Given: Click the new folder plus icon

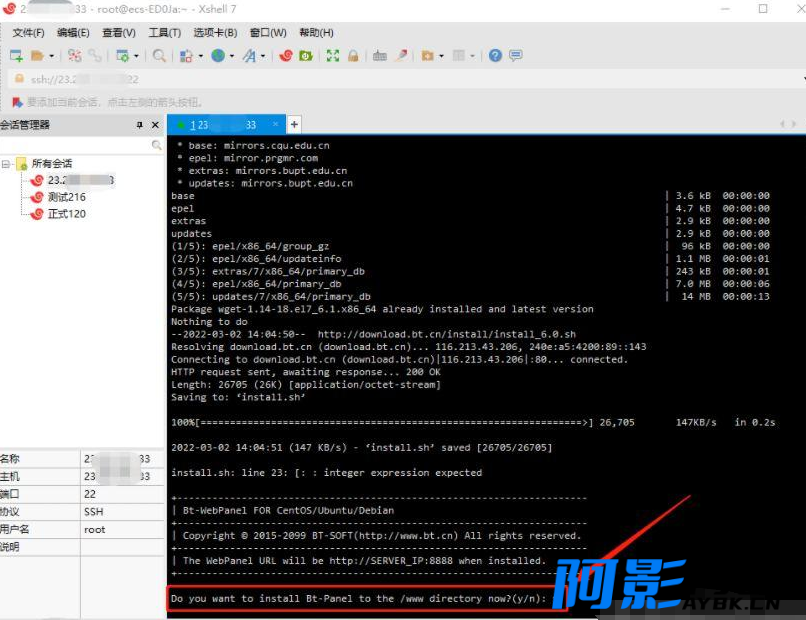Looking at the screenshot, I should click(427, 56).
